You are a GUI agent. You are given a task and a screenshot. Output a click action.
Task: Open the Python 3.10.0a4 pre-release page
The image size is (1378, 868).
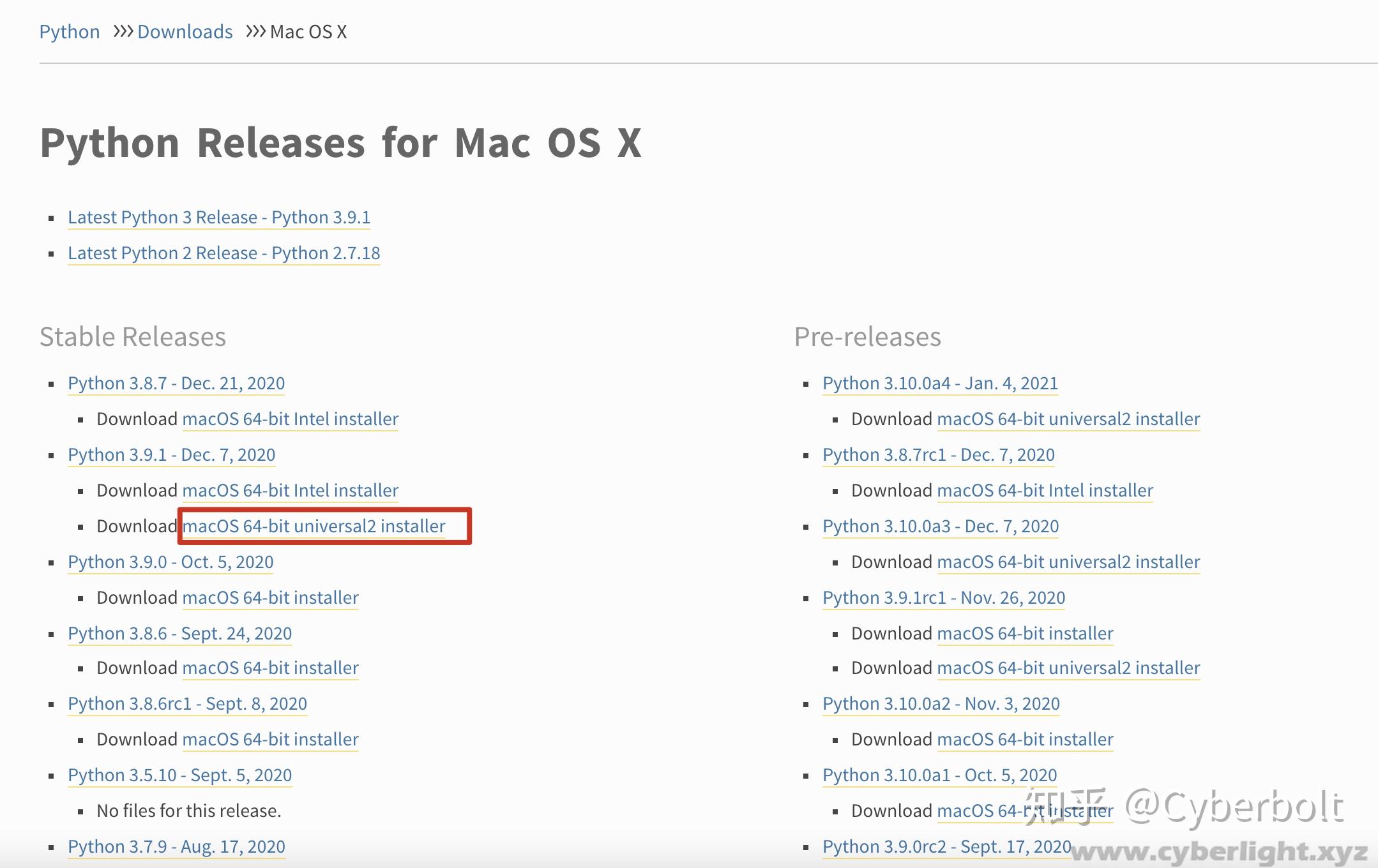tap(940, 383)
